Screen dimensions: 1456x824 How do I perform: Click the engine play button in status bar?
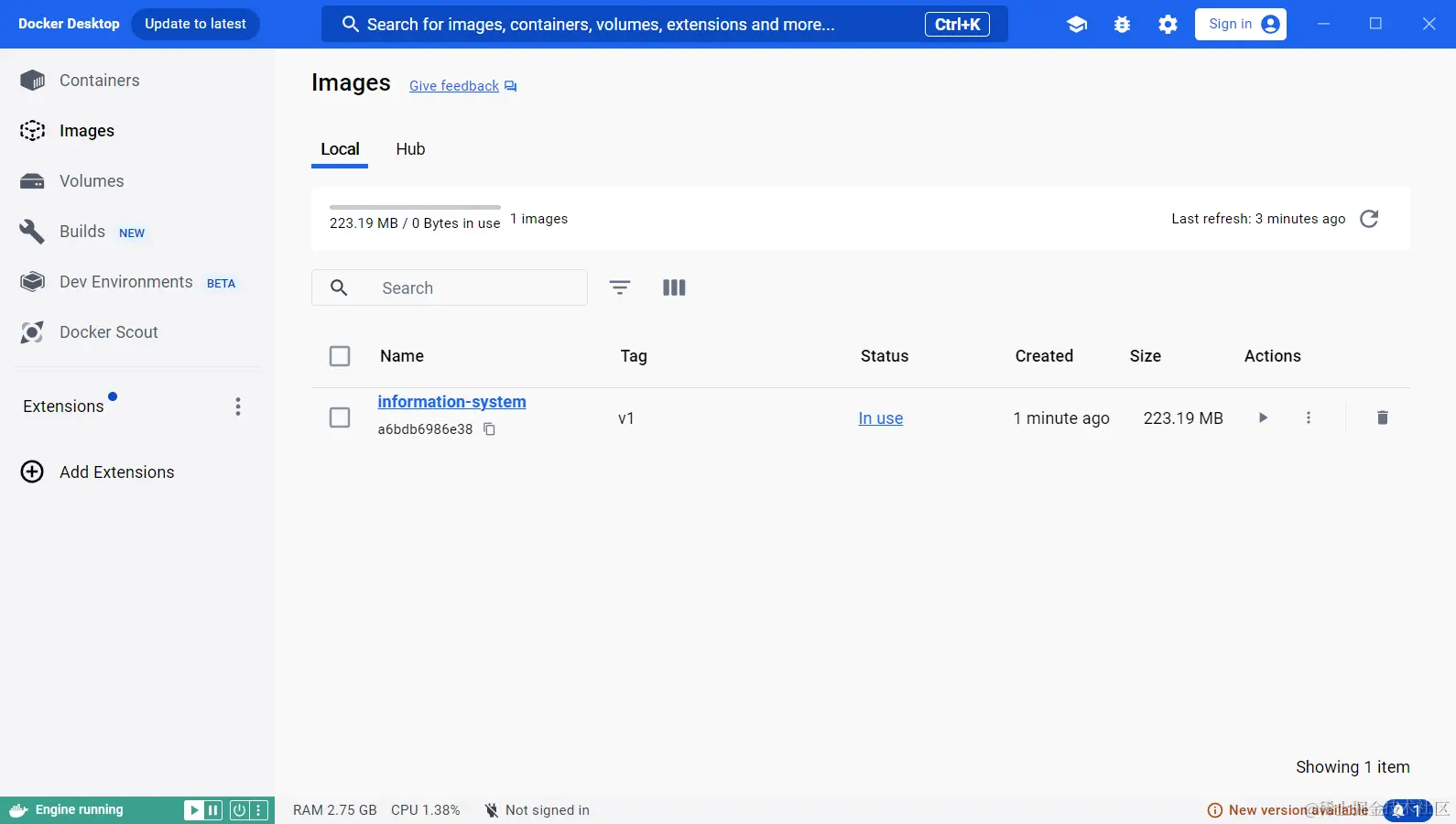(193, 810)
